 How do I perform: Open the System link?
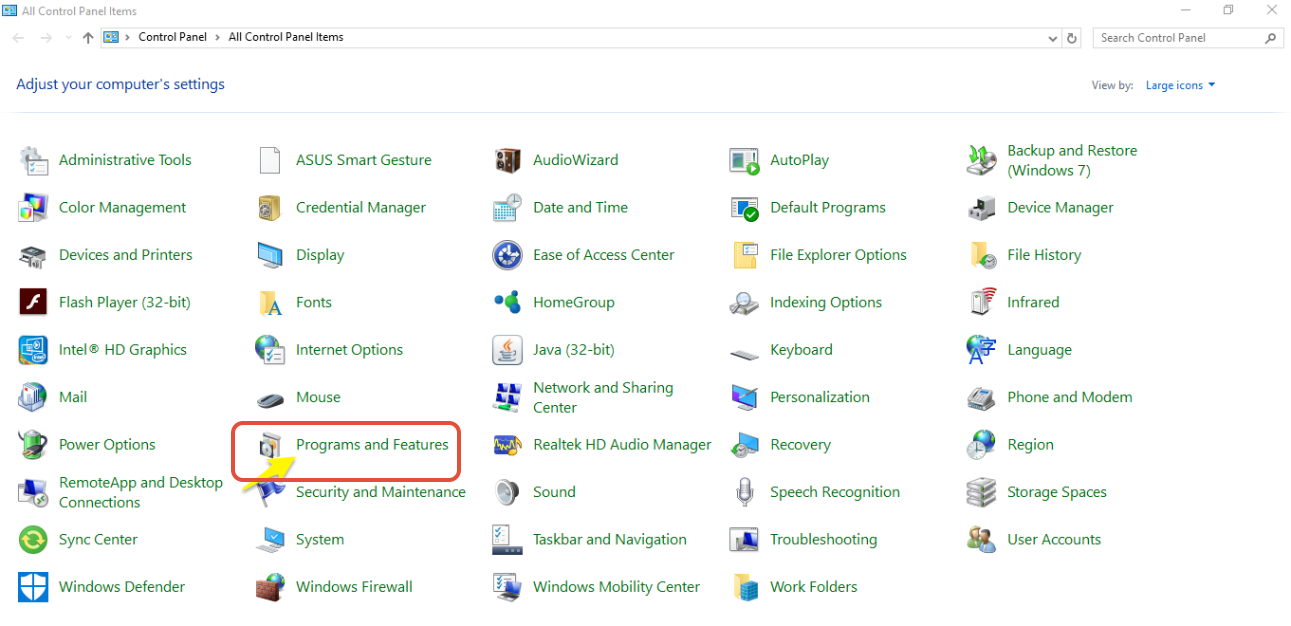click(x=320, y=540)
